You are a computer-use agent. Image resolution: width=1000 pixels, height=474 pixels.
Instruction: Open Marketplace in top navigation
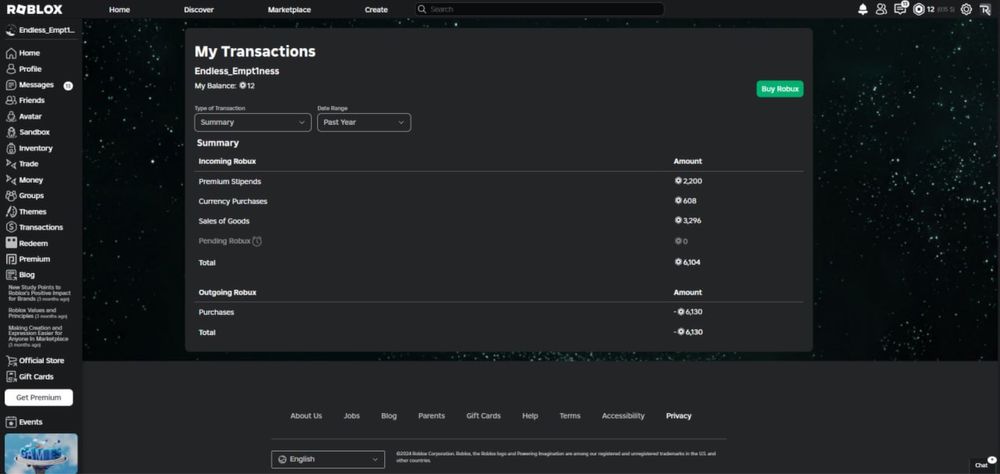[x=290, y=10]
